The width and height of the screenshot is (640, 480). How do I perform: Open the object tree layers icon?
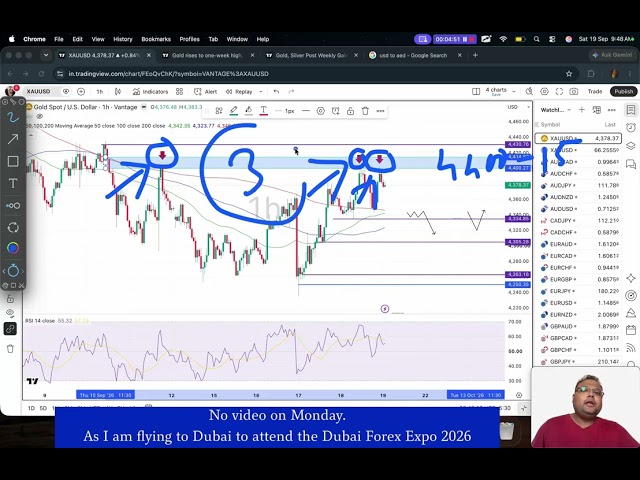[631, 146]
